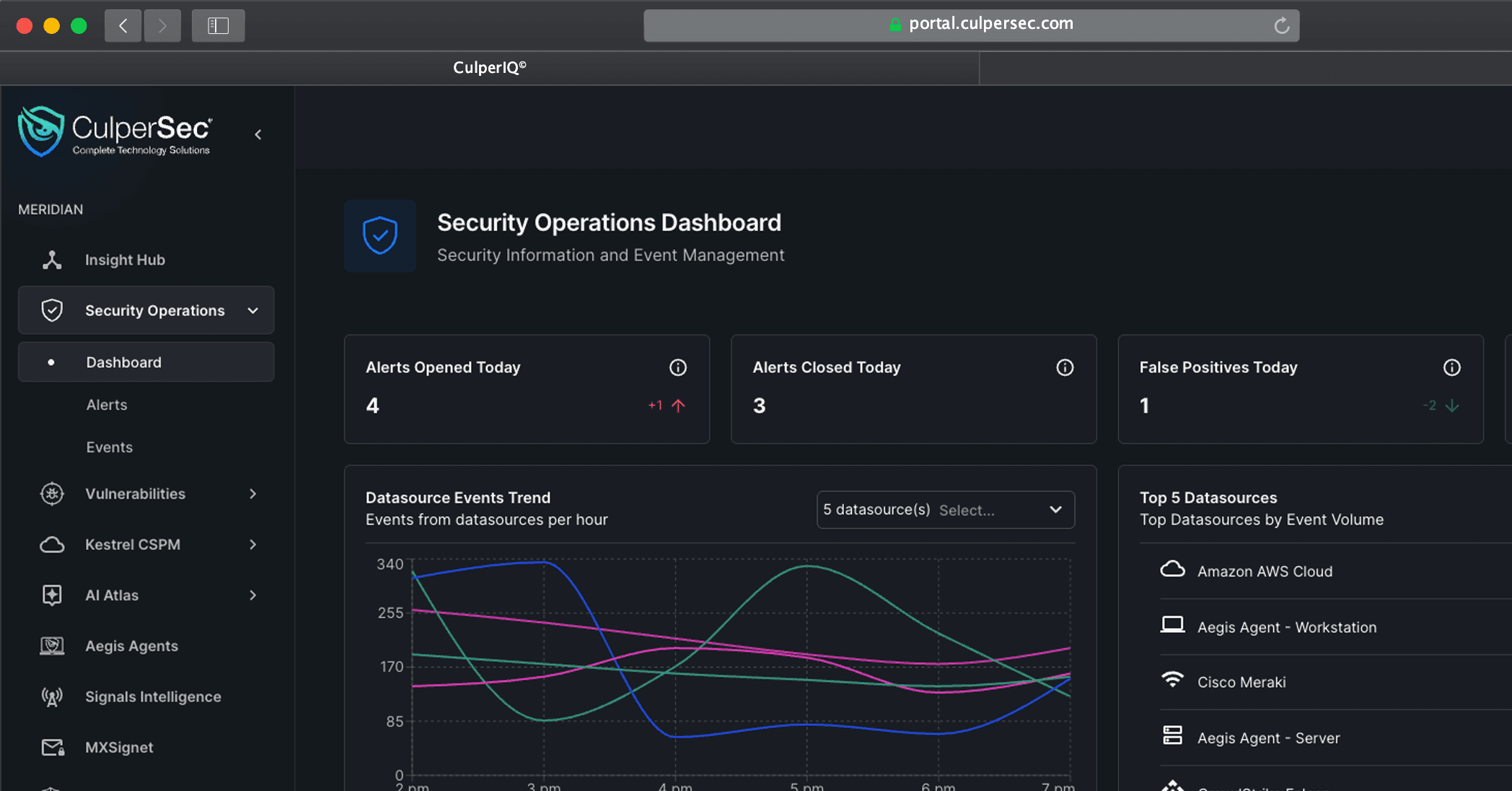The image size is (1512, 791).
Task: Click the dashboard blue shield checkmark icon
Action: coord(380,236)
